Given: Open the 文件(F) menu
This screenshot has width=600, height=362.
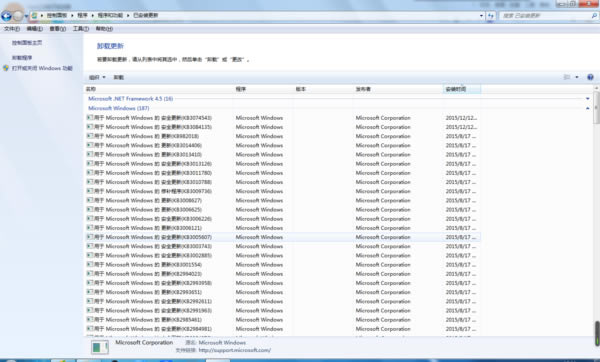Looking at the screenshot, I should point(11,29).
